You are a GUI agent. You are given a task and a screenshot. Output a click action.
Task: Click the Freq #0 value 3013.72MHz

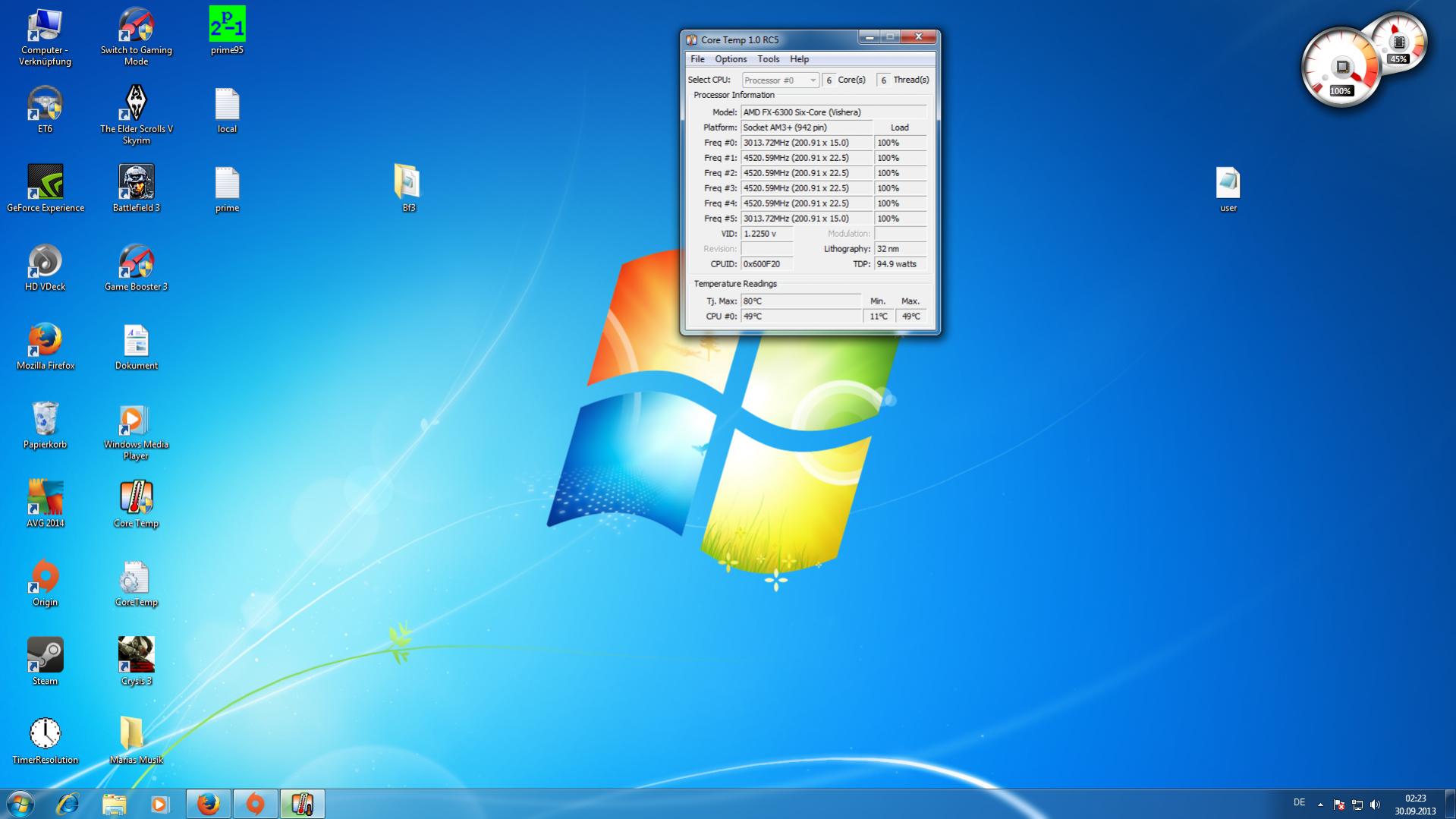[x=806, y=143]
